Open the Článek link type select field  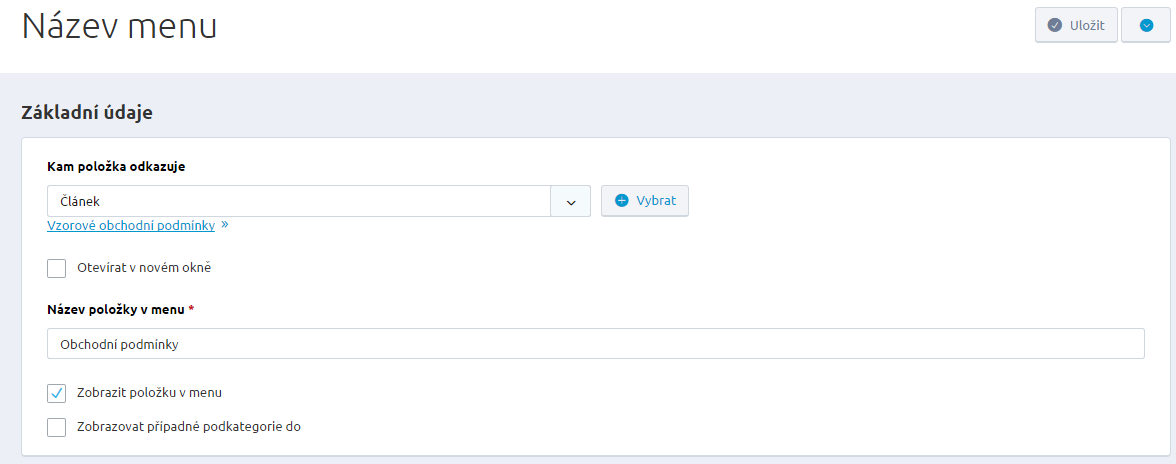click(x=299, y=201)
